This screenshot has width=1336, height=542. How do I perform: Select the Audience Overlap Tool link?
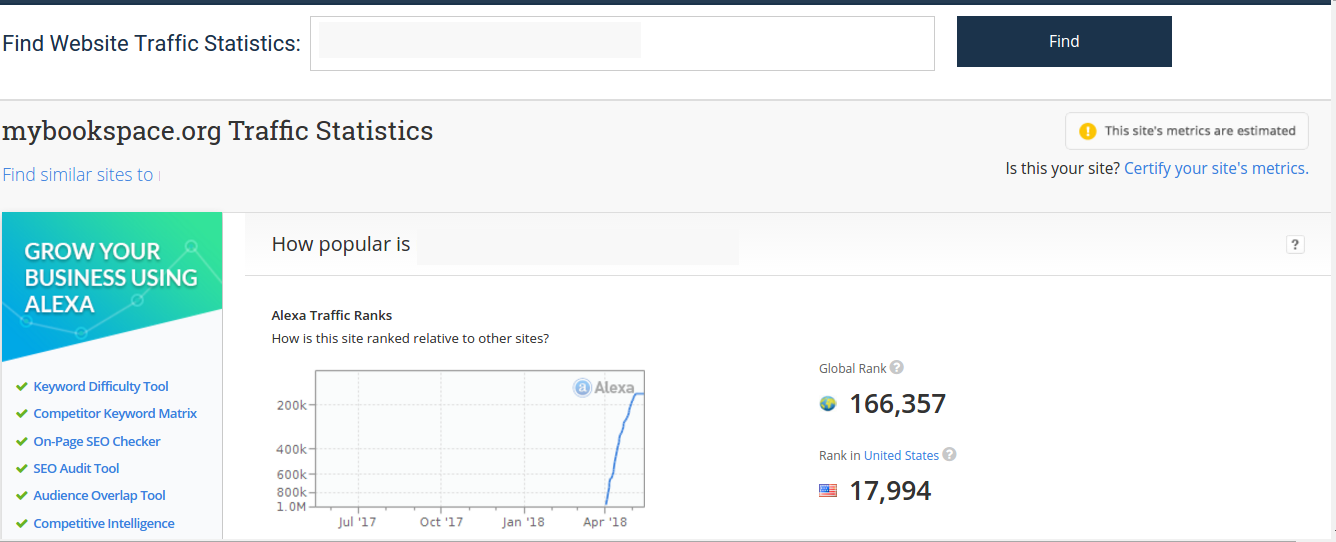pos(99,496)
